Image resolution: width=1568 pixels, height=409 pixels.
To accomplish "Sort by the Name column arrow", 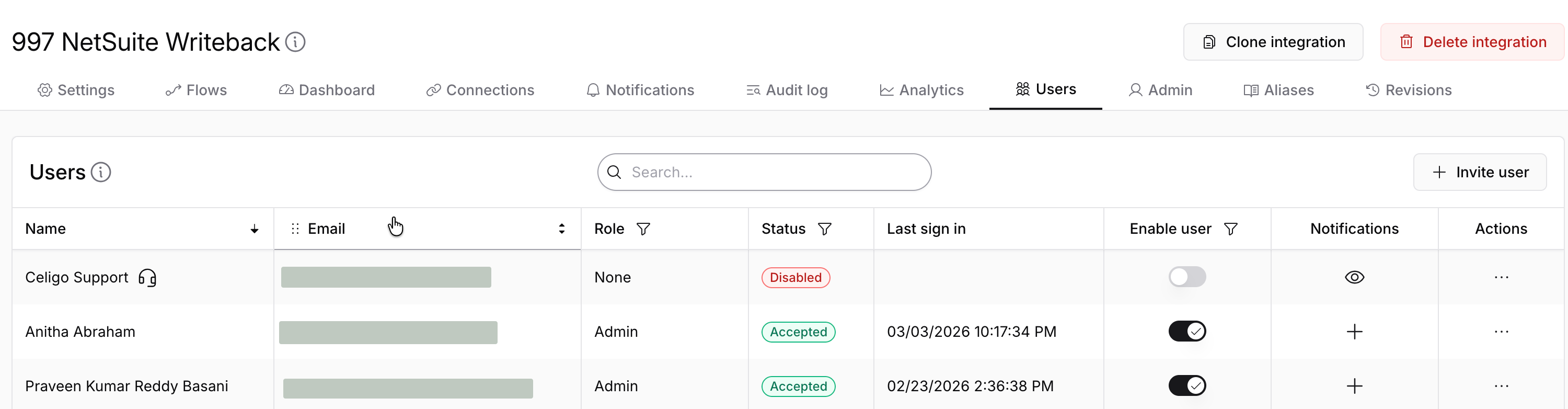I will click(x=255, y=229).
